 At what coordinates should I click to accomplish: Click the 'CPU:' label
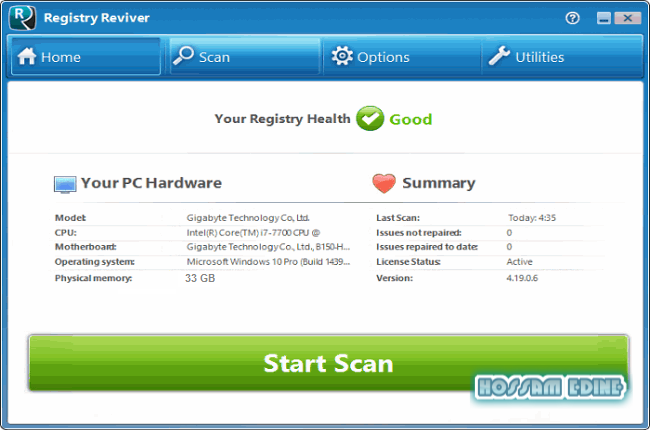[x=65, y=233]
